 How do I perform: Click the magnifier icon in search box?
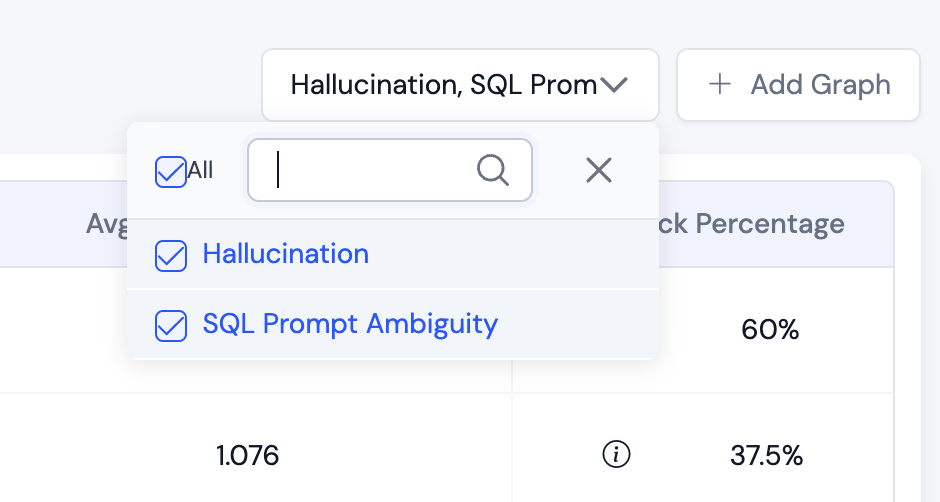pos(492,171)
